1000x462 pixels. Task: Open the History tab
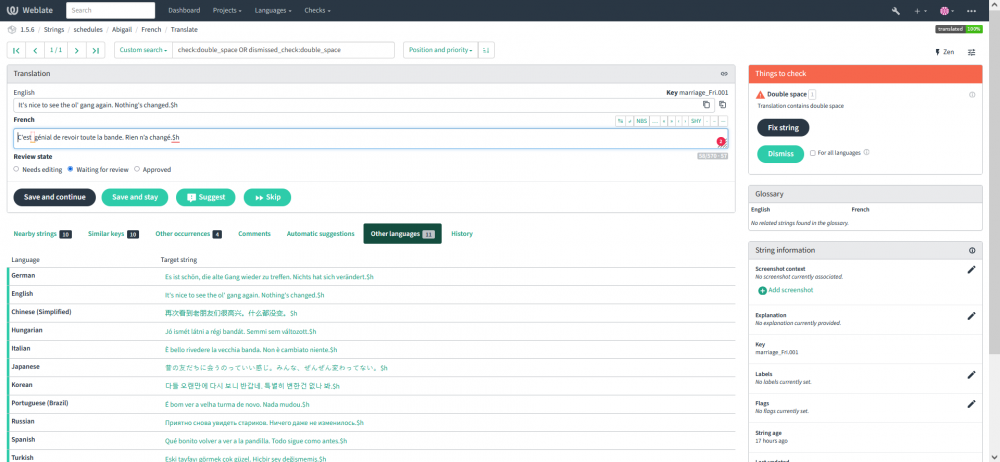pos(462,234)
